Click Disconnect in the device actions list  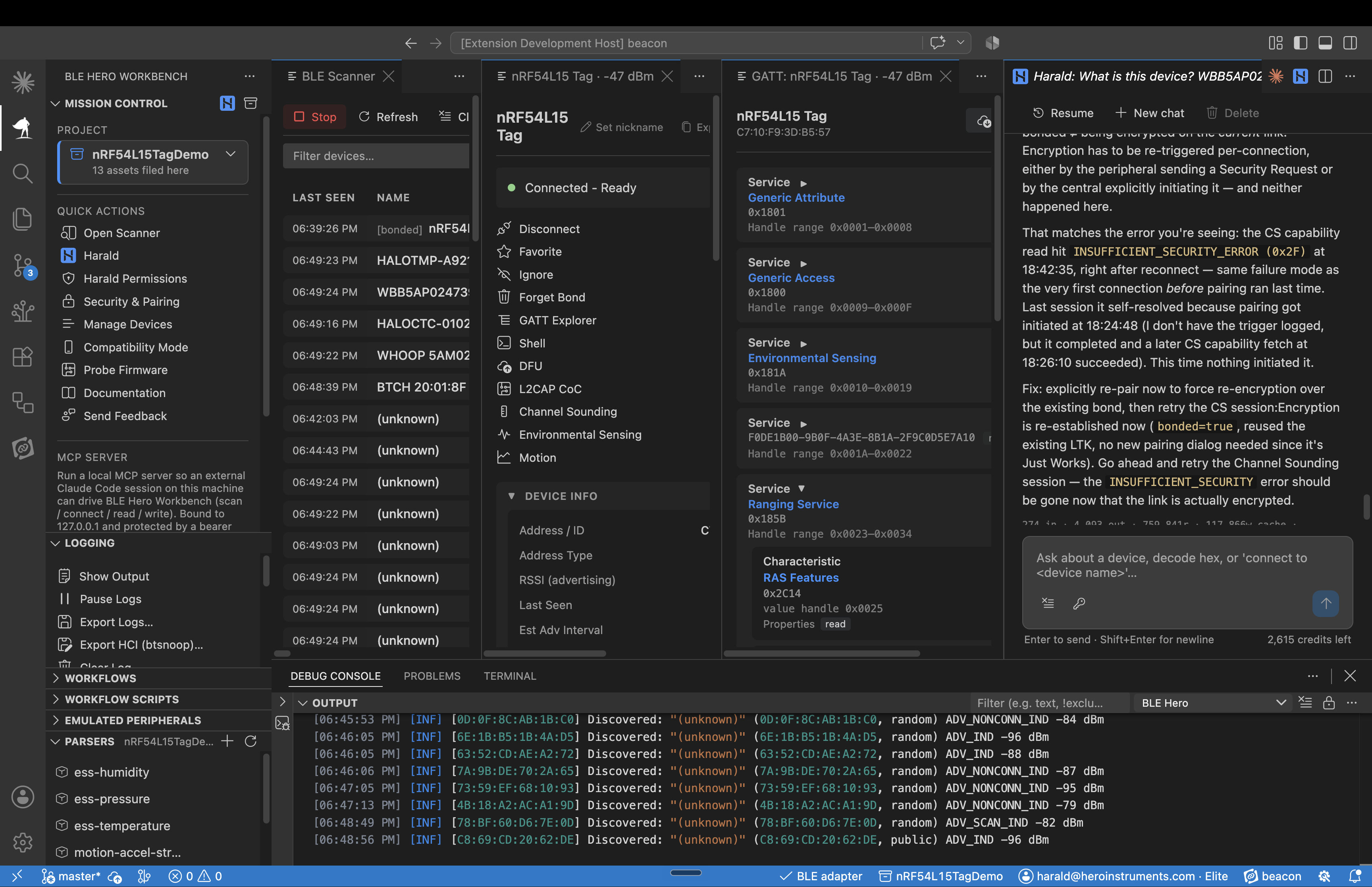(x=549, y=229)
